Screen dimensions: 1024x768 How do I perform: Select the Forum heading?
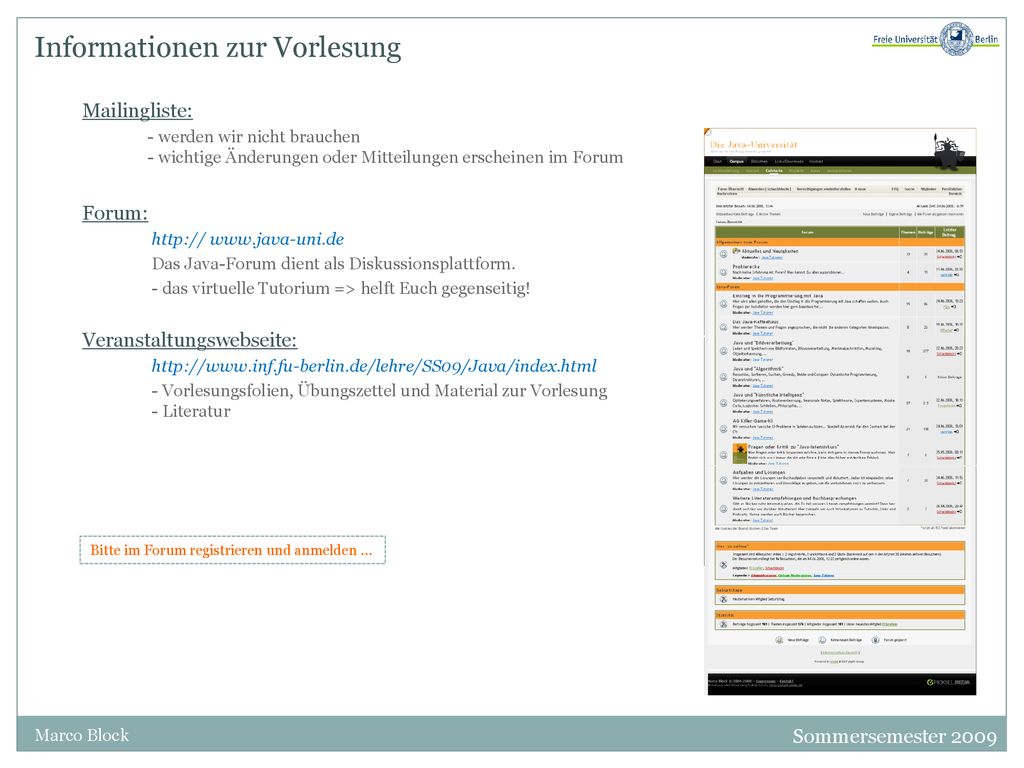115,213
